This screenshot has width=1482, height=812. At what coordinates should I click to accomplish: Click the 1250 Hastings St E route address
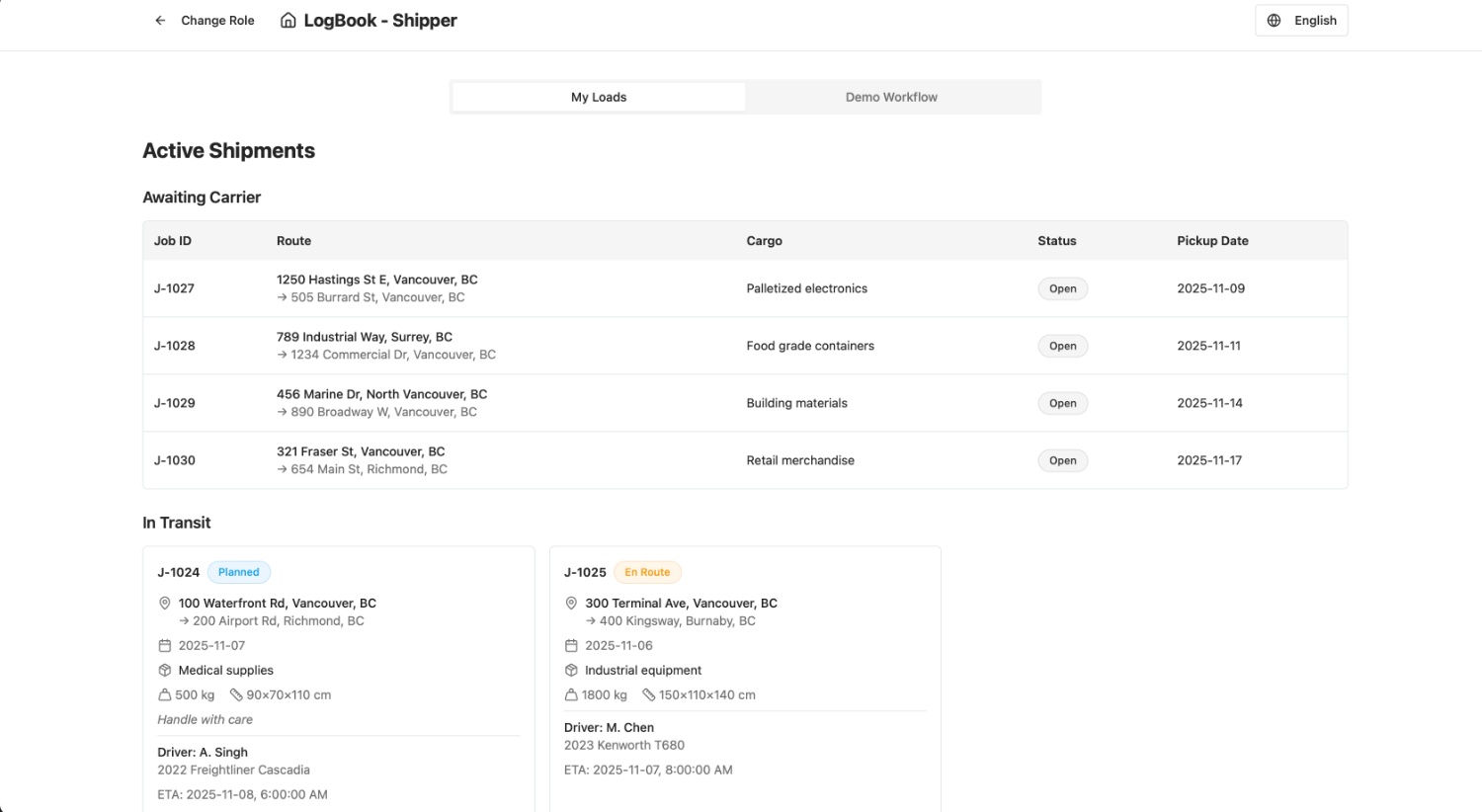pos(377,280)
